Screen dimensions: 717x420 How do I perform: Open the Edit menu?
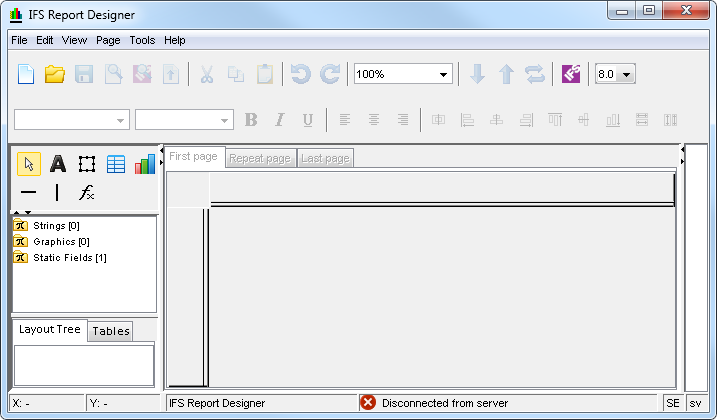point(45,40)
